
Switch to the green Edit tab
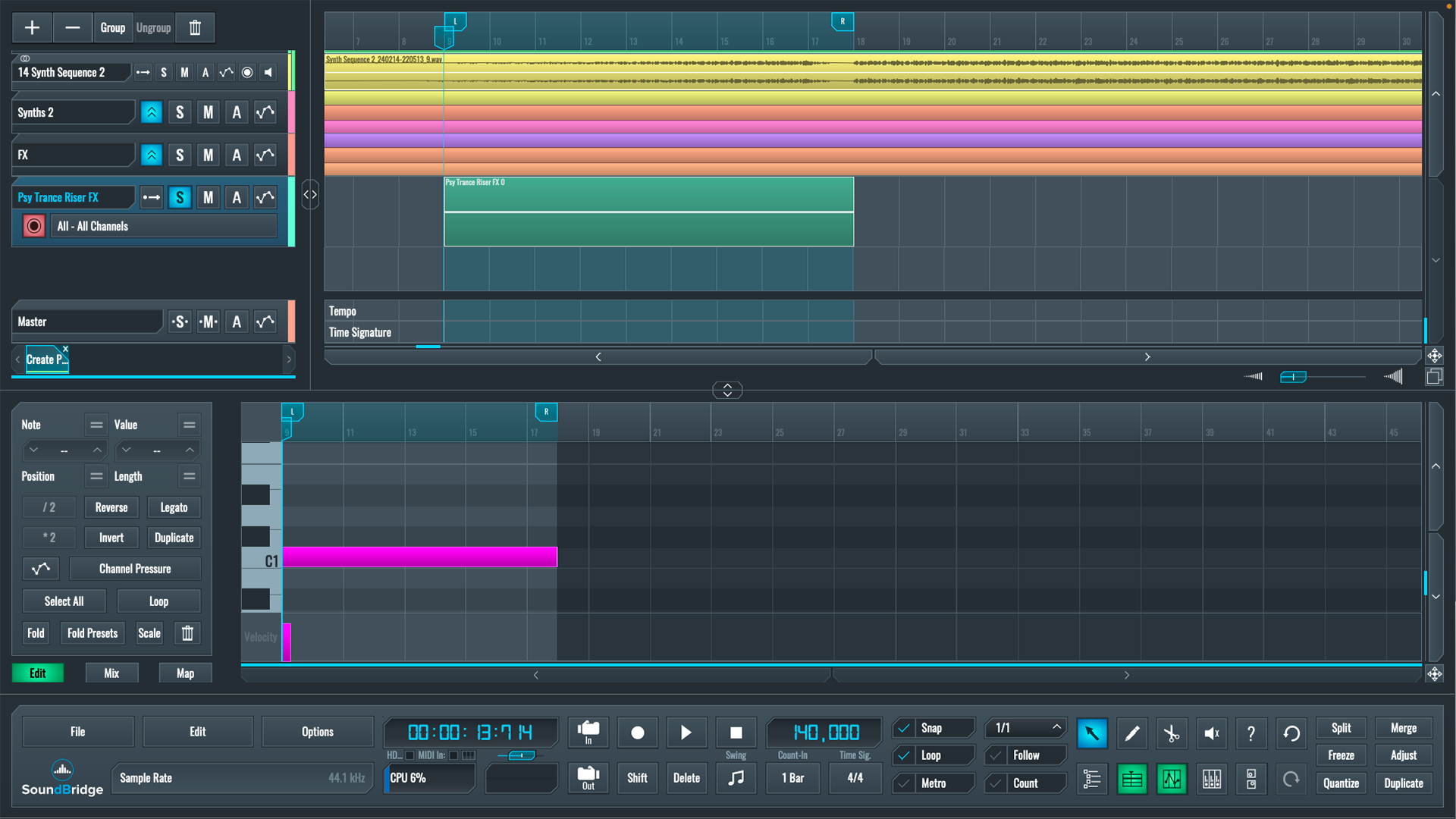[x=38, y=673]
